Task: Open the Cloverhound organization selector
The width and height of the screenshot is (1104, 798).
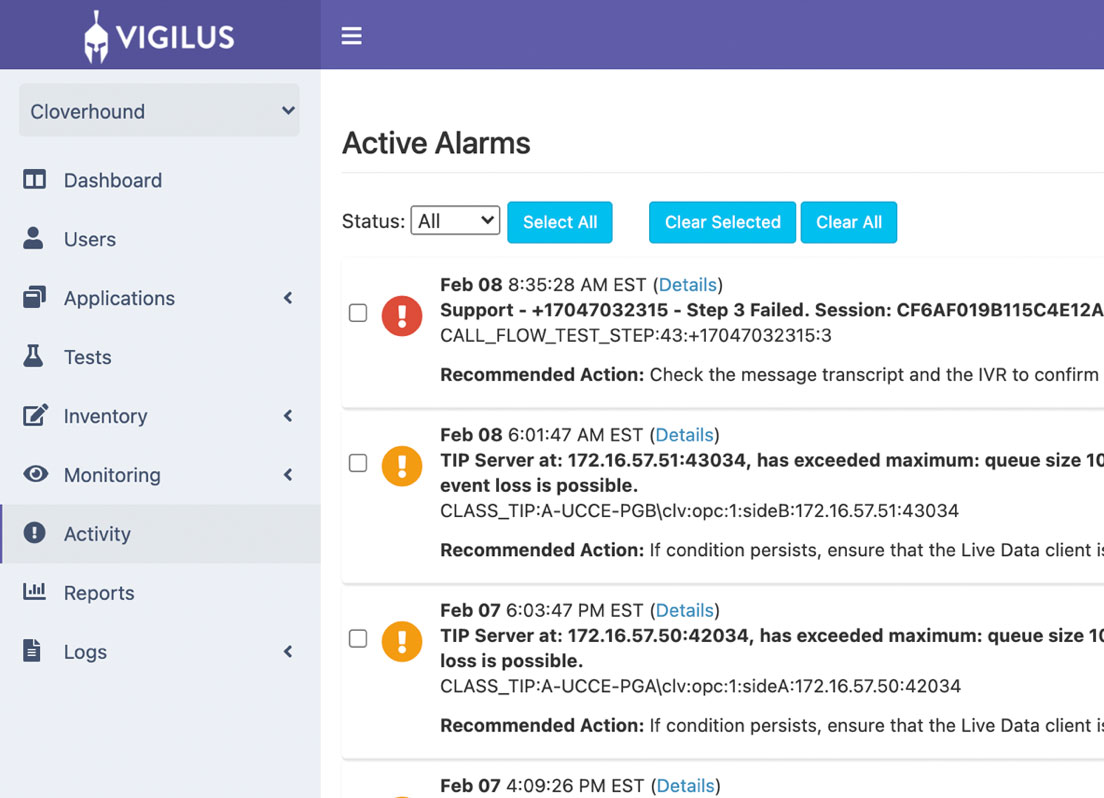Action: coord(158,111)
